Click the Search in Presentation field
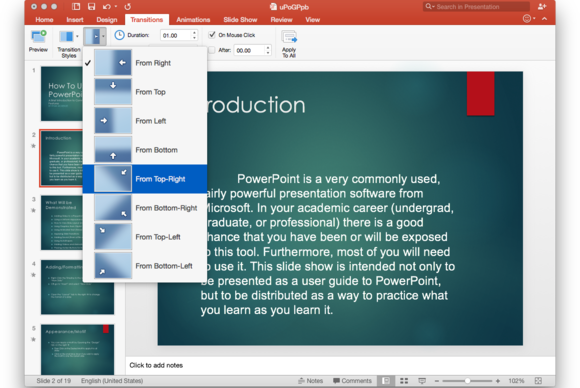 [x=476, y=6]
